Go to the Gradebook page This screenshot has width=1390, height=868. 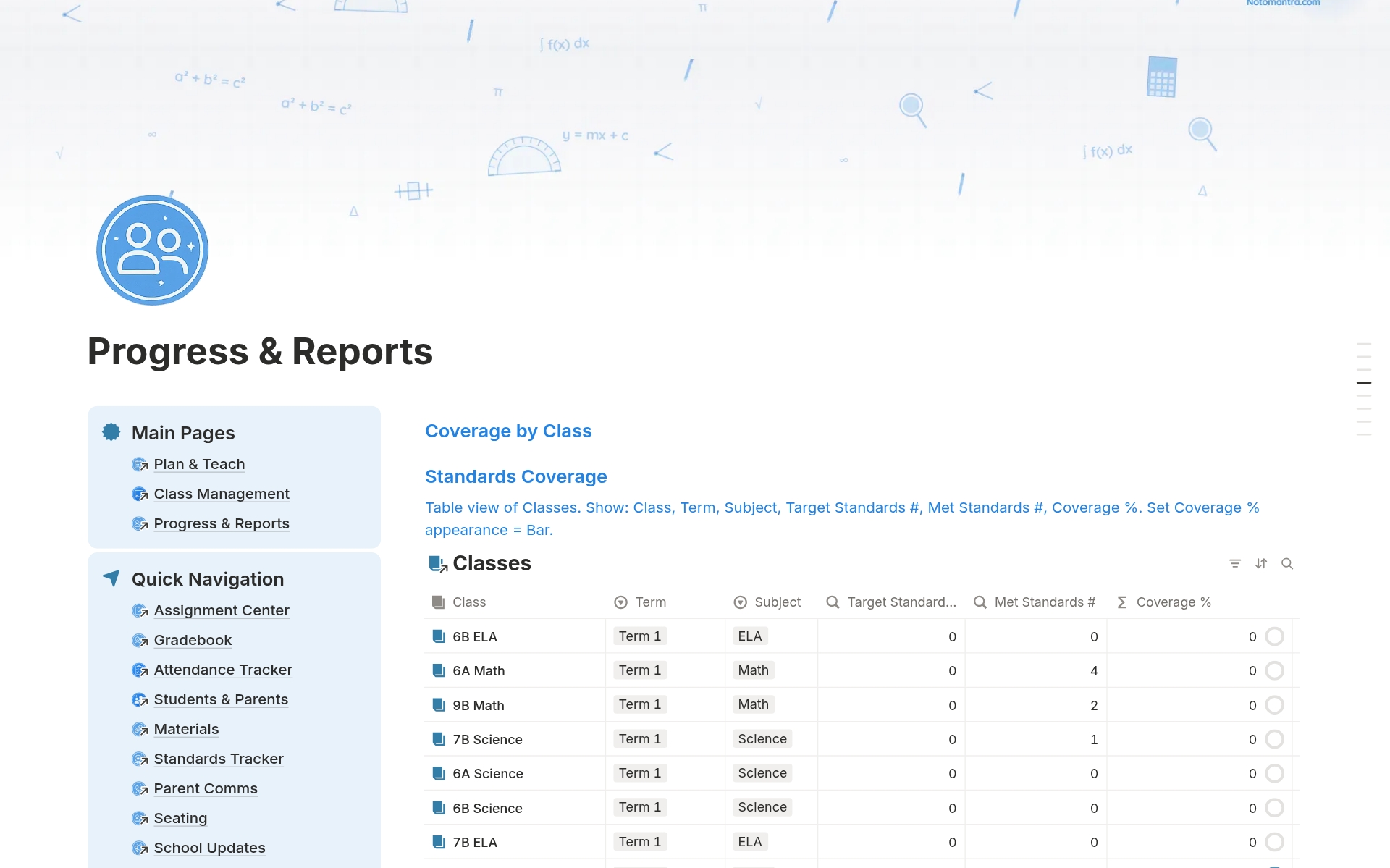tap(193, 640)
